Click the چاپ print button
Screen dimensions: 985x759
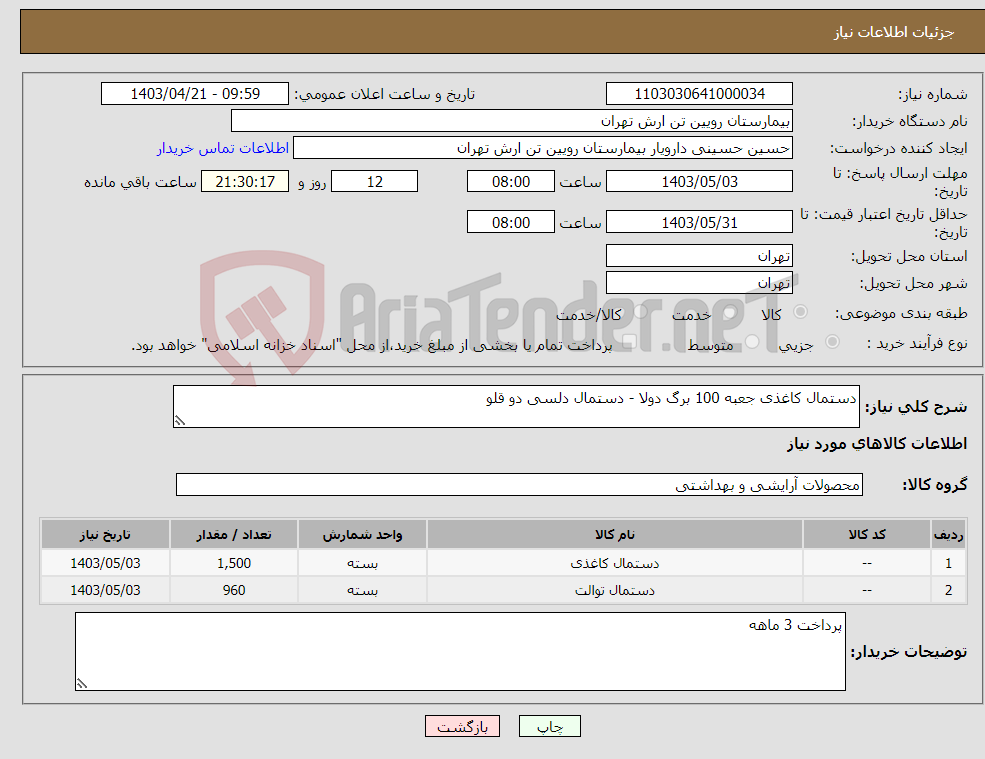(550, 726)
